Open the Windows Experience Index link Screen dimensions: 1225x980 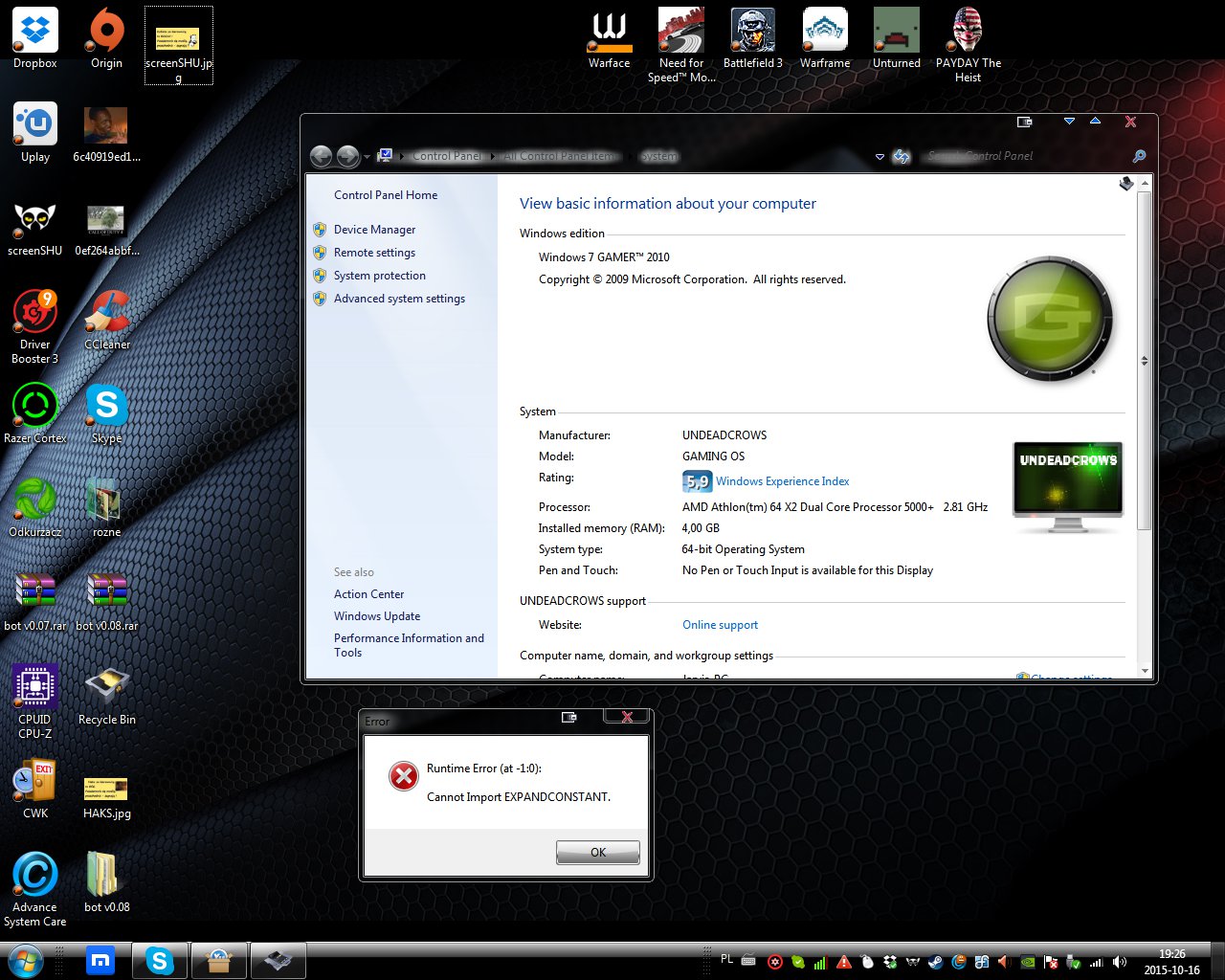point(782,481)
